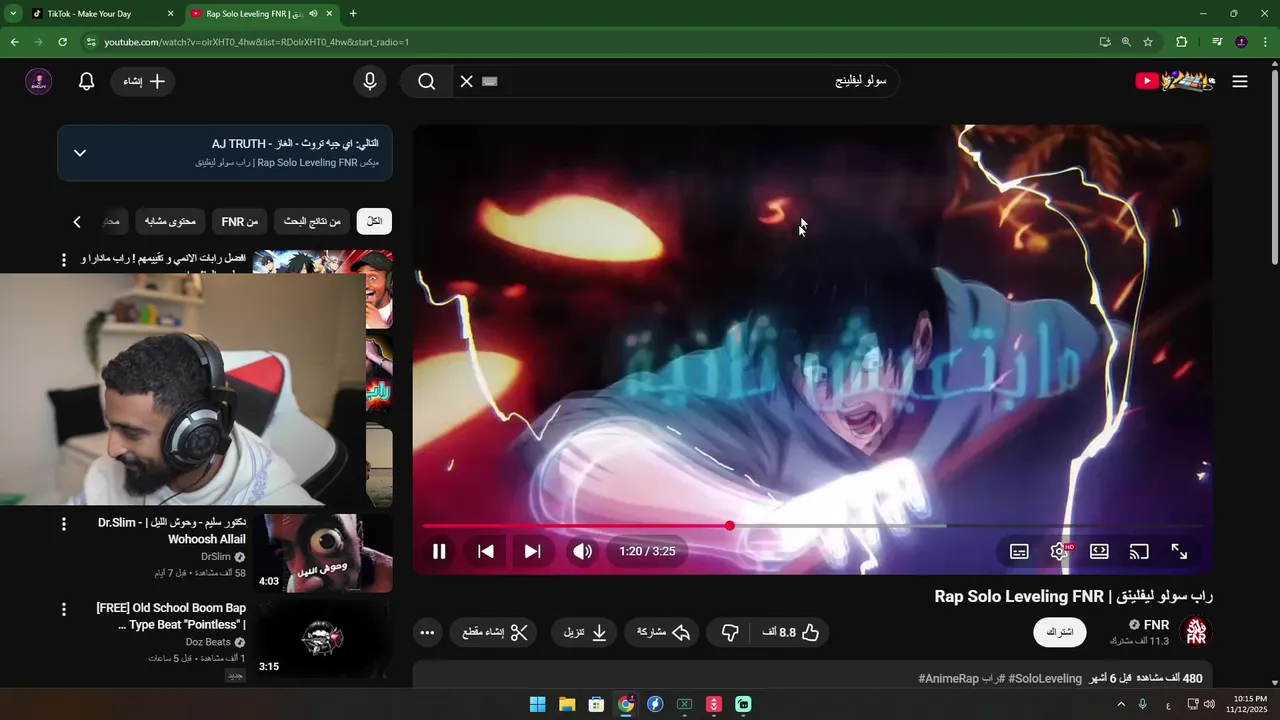Open Doz Beats channel link
The height and width of the screenshot is (720, 1280).
[x=208, y=642]
